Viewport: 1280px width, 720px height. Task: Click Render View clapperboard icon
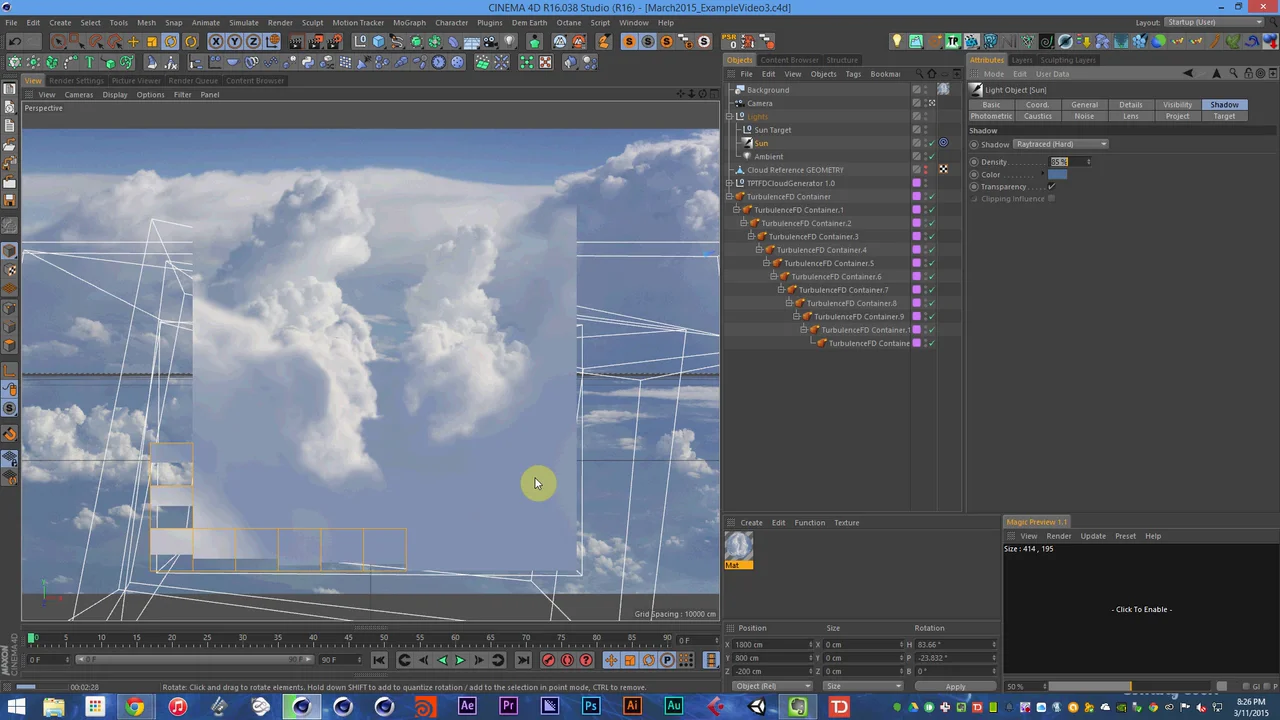295,42
